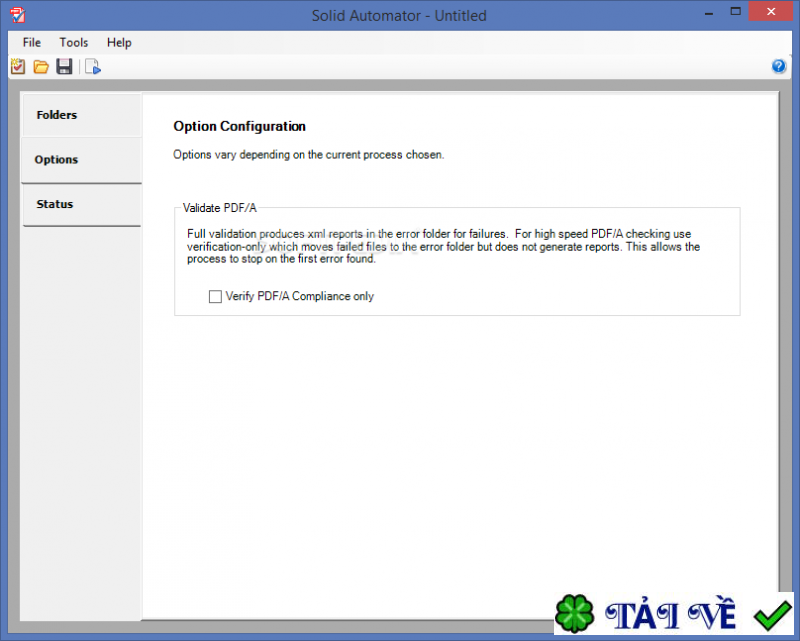The height and width of the screenshot is (641, 800).
Task: Click the text 'Options vary depending on the current process chosen.'
Action: tap(309, 155)
